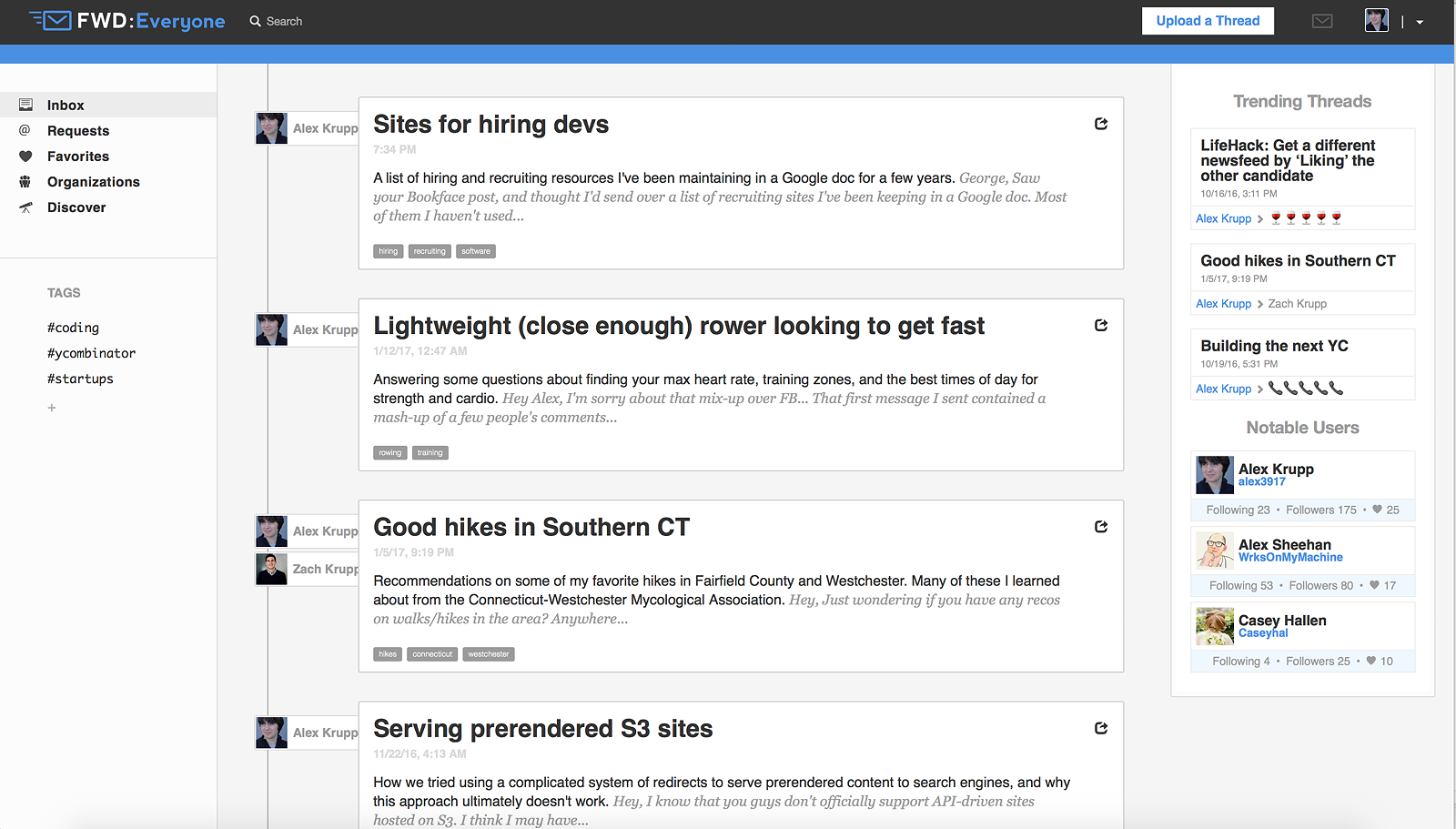
Task: Open trending thread Good hikes in Southern CT
Action: 1298,261
